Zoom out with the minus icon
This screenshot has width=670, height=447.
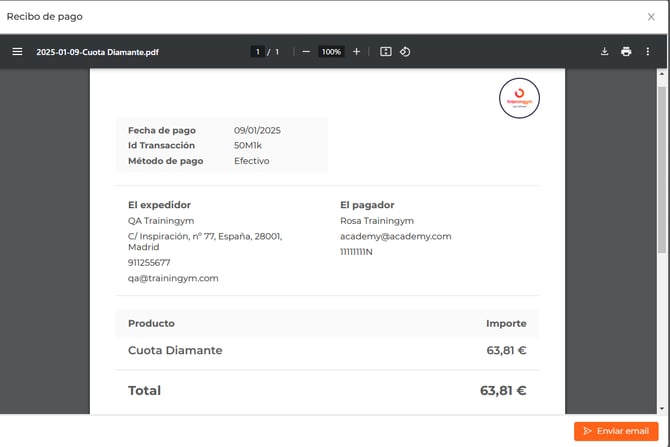pos(306,52)
